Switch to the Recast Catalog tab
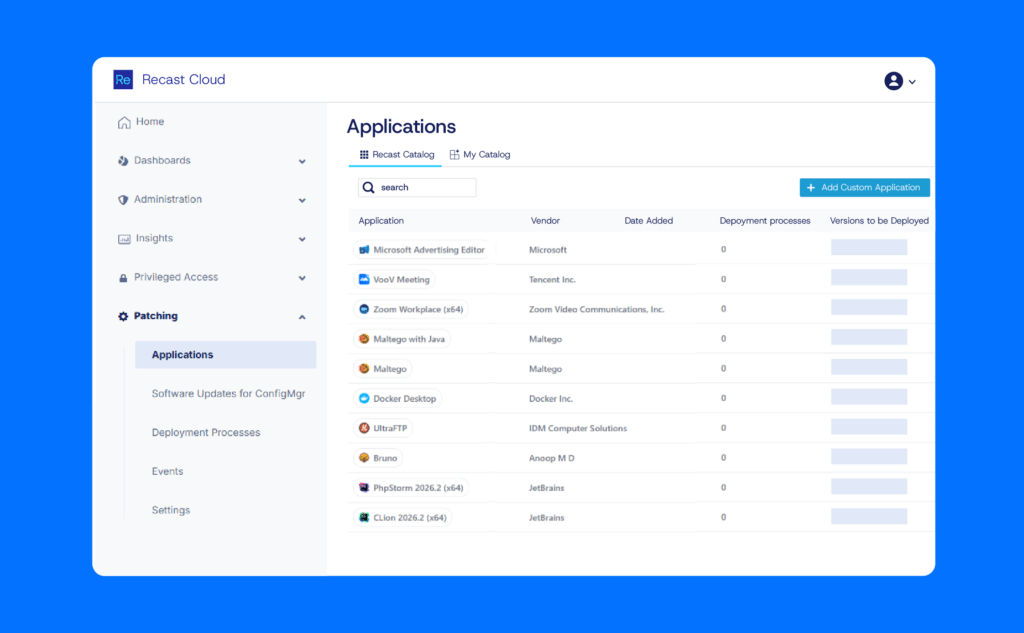 [396, 155]
